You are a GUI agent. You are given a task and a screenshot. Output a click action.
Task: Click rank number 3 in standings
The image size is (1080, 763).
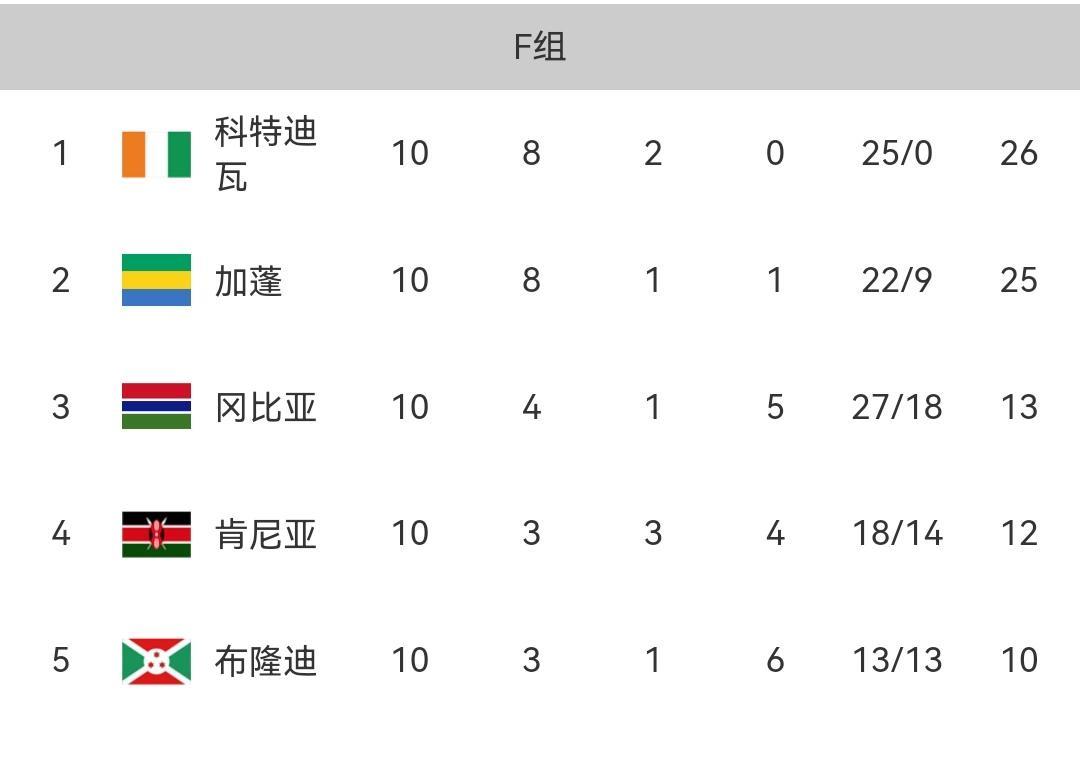point(61,407)
